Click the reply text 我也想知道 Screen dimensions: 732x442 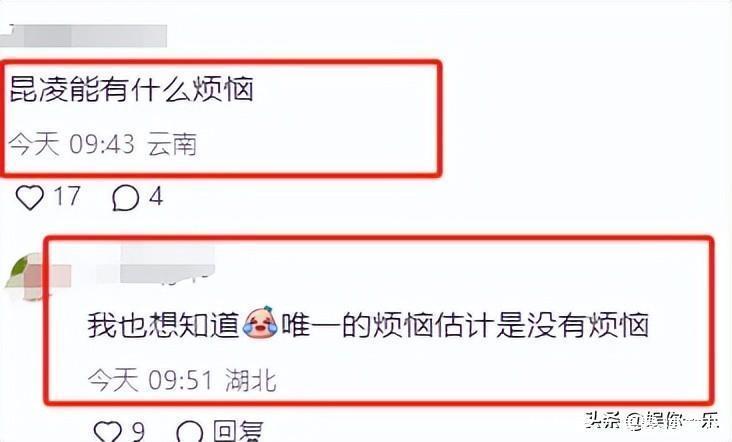tap(164, 324)
